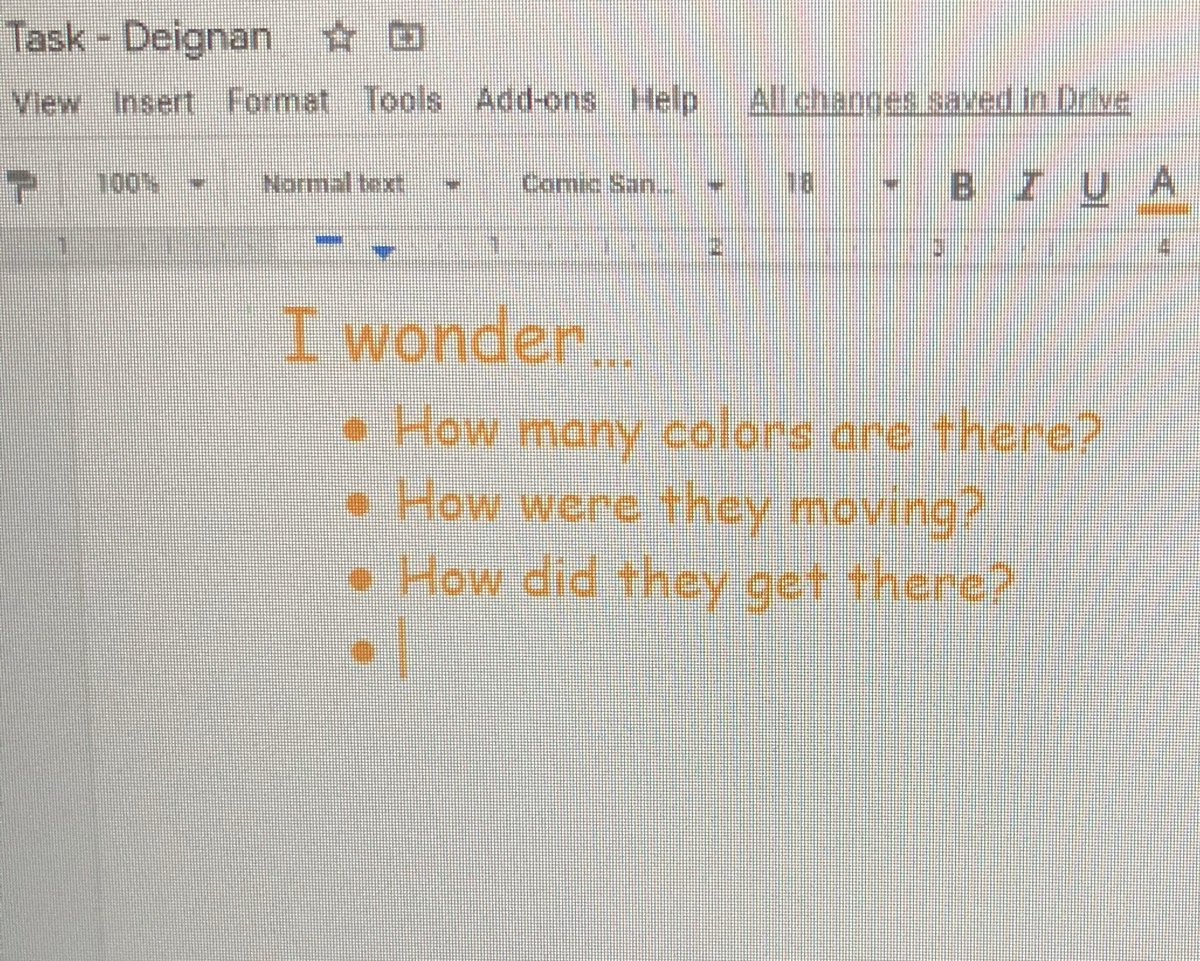Open the font size 18 dropdown

coord(844,184)
